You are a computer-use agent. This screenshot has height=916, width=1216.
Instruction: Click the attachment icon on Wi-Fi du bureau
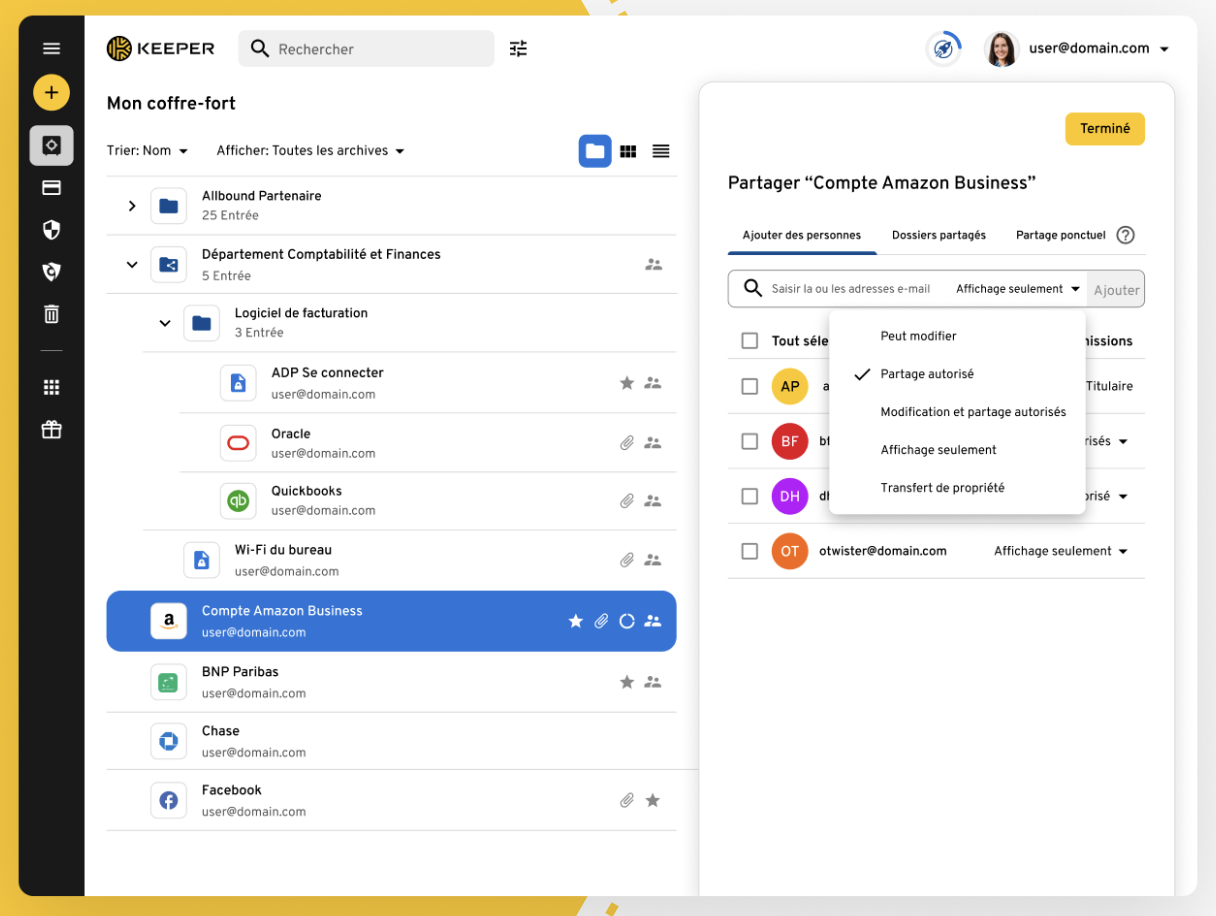(627, 560)
